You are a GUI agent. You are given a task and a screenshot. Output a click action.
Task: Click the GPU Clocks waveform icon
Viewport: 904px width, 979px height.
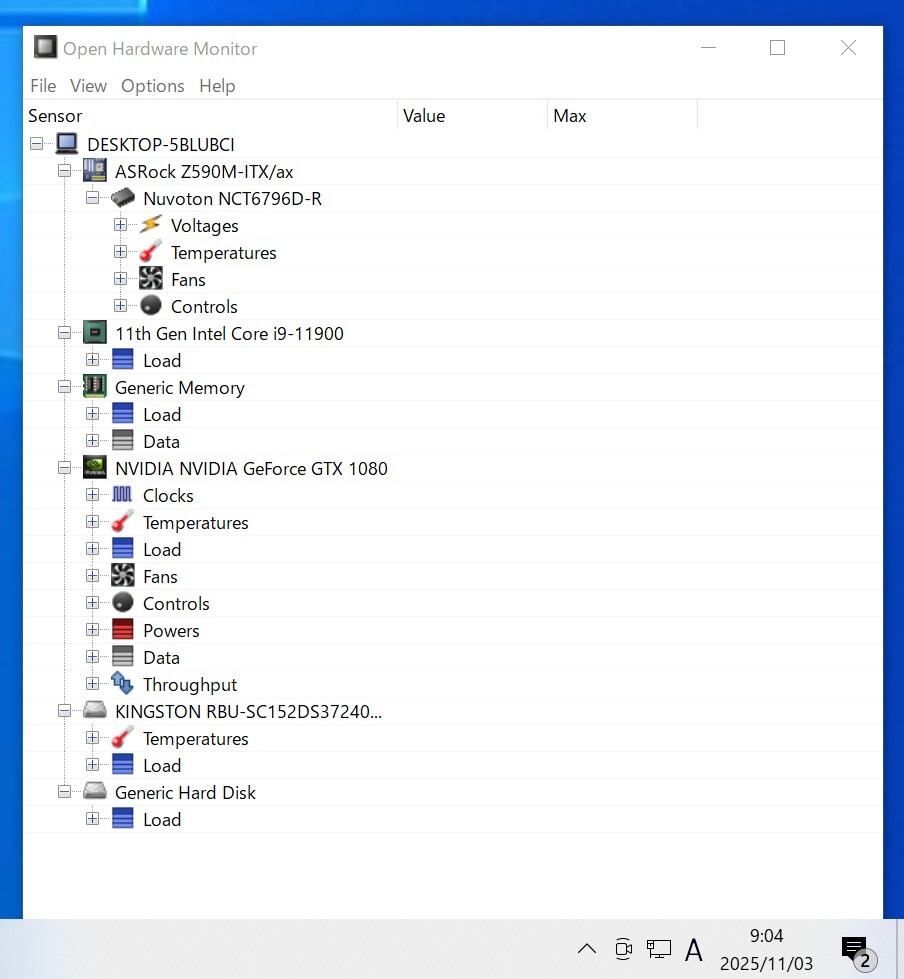(x=123, y=496)
